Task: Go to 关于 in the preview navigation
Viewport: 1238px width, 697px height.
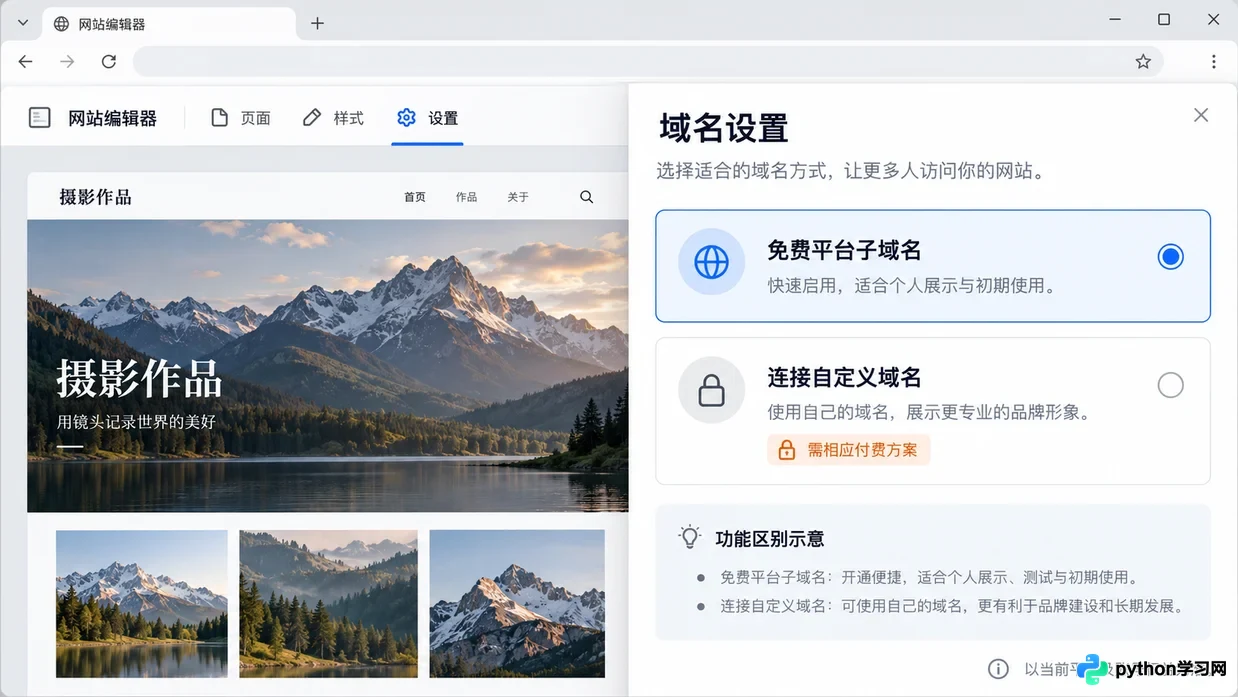Action: coord(518,197)
